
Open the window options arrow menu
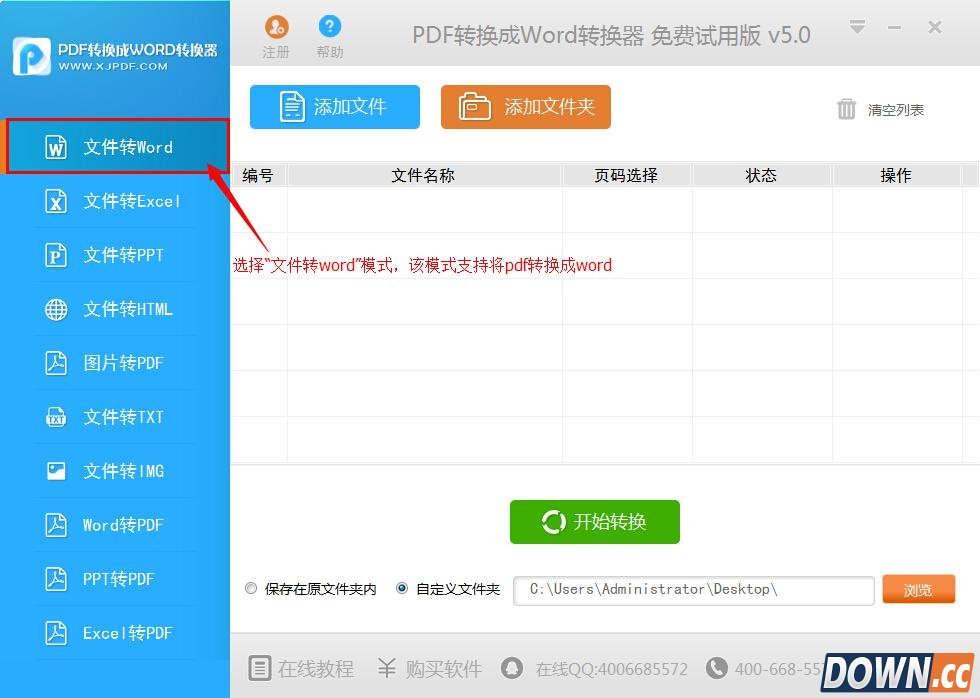857,28
